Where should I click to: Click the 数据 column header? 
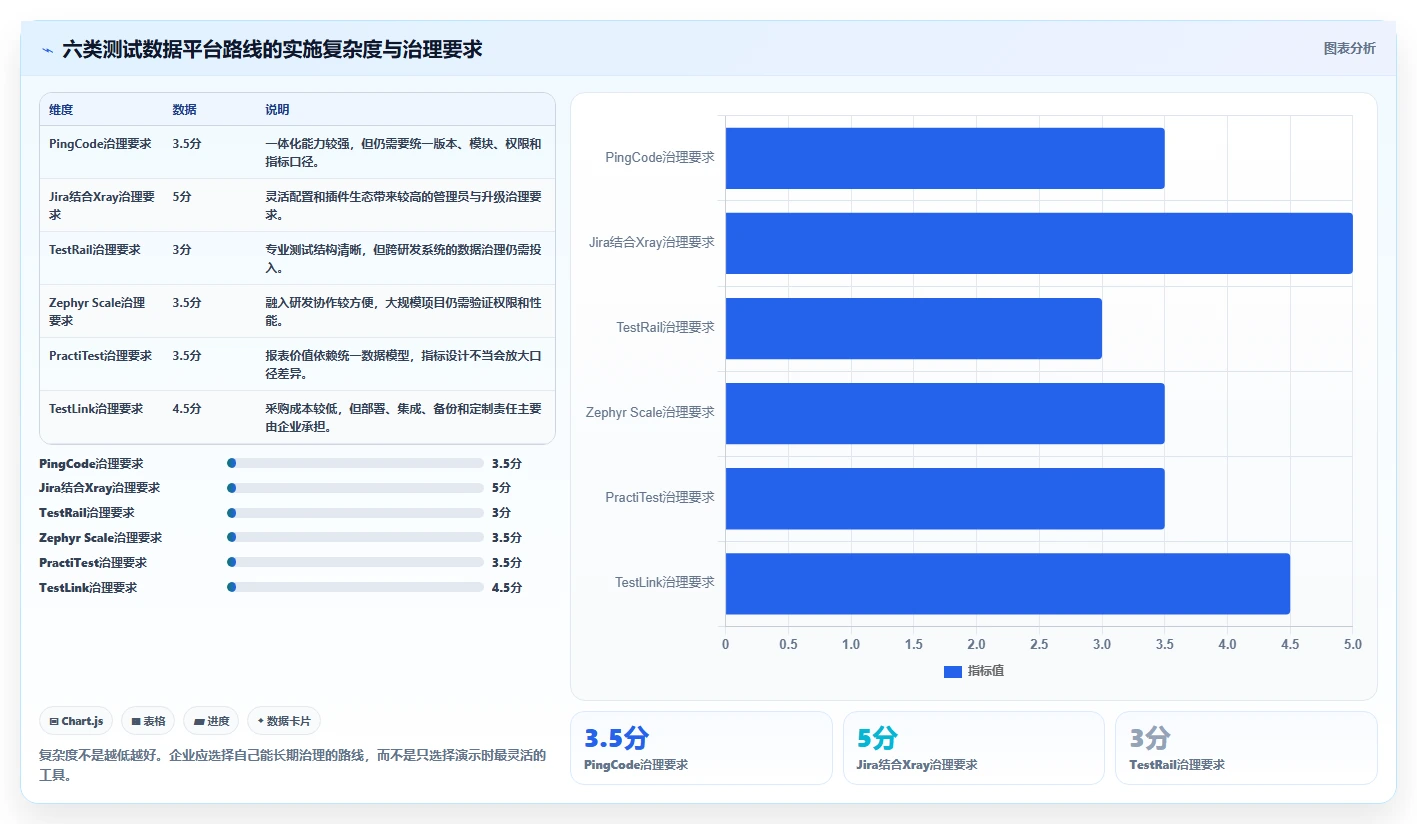point(184,110)
